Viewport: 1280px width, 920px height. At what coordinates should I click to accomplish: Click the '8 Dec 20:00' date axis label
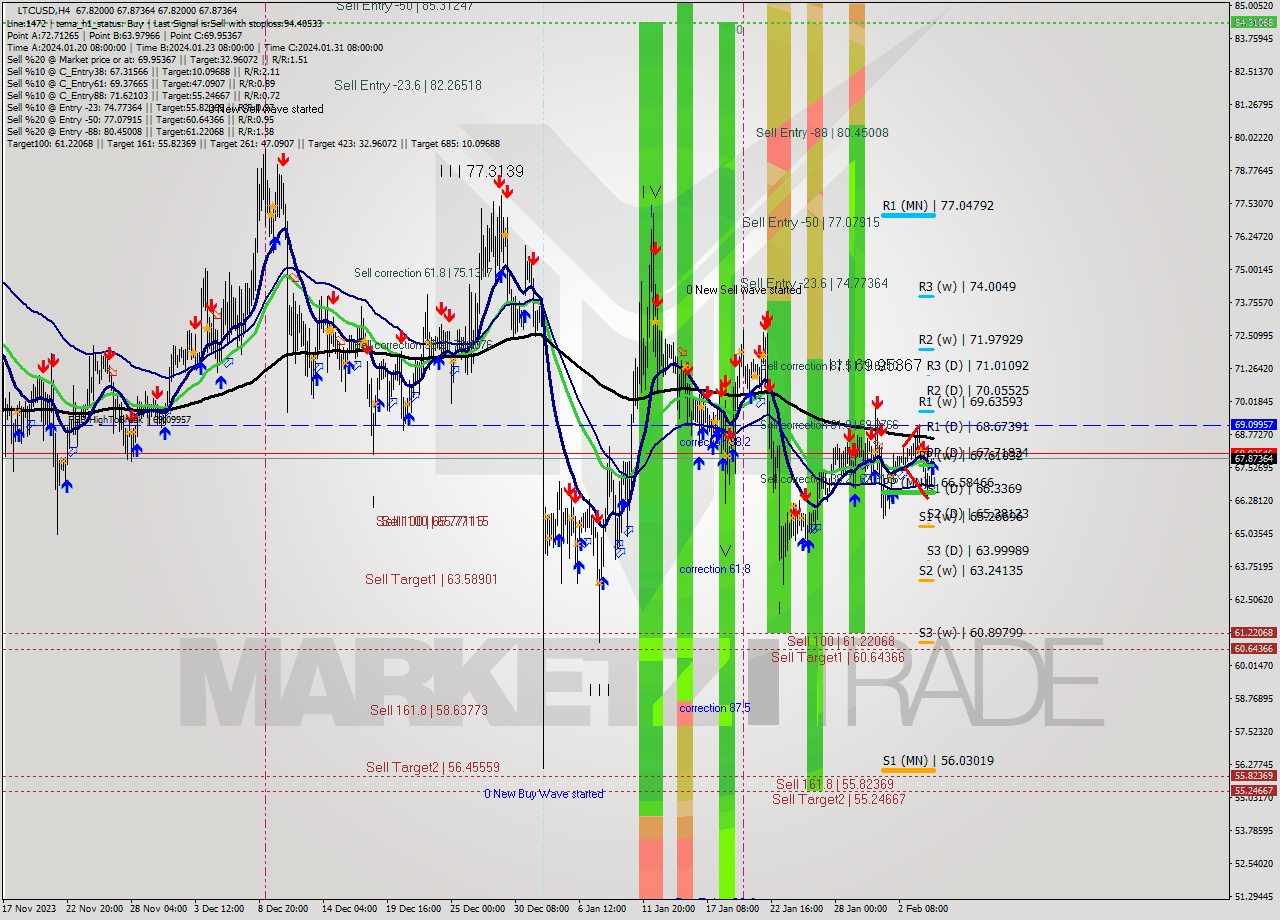[283, 909]
